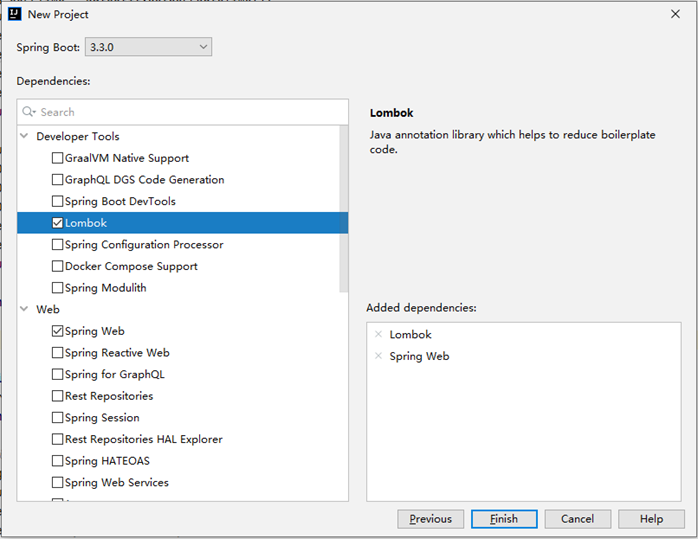The image size is (698, 539).
Task: Click the Docker Compose Support label
Action: coord(131,266)
